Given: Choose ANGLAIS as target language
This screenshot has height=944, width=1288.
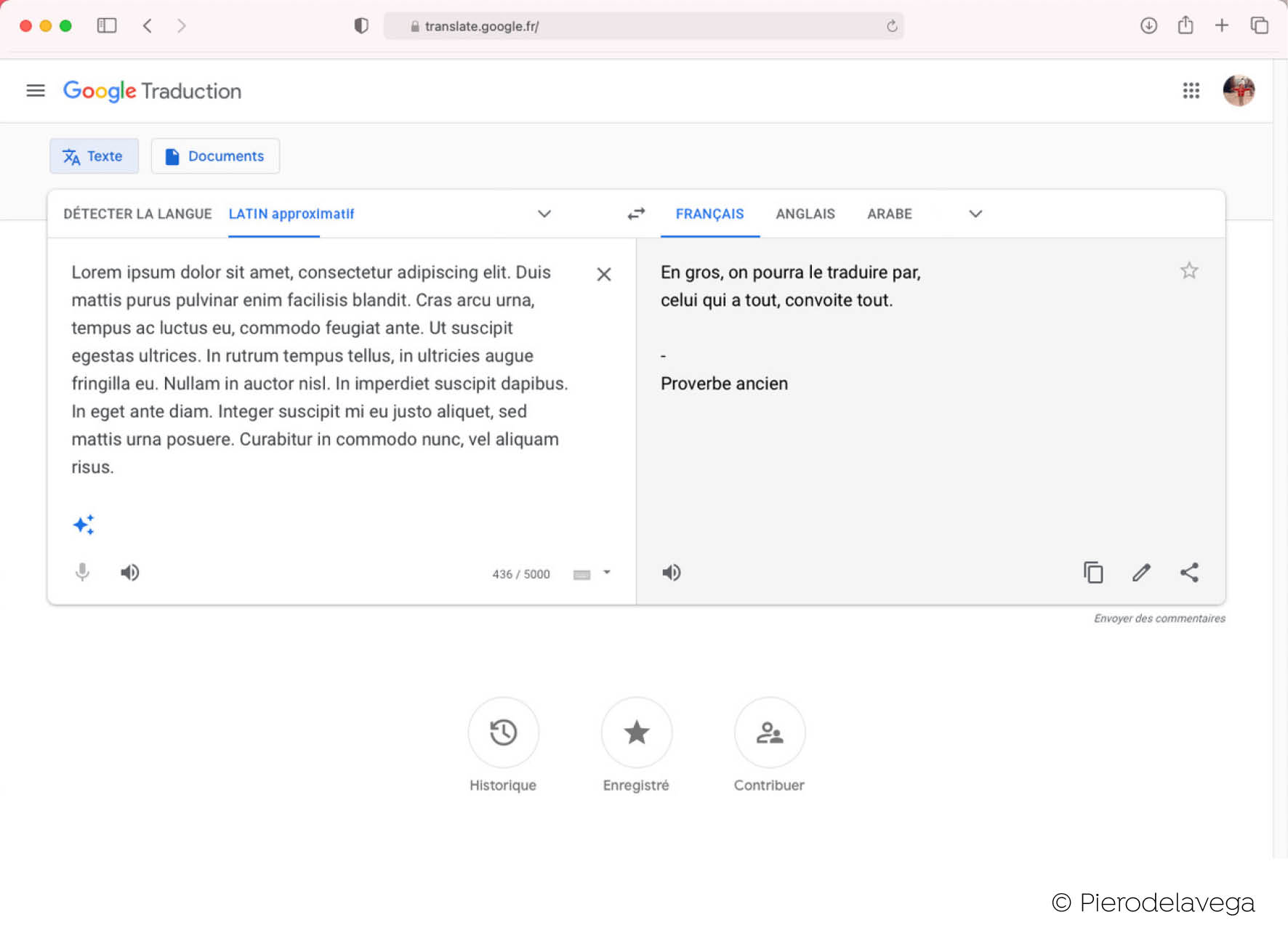Looking at the screenshot, I should 805,214.
